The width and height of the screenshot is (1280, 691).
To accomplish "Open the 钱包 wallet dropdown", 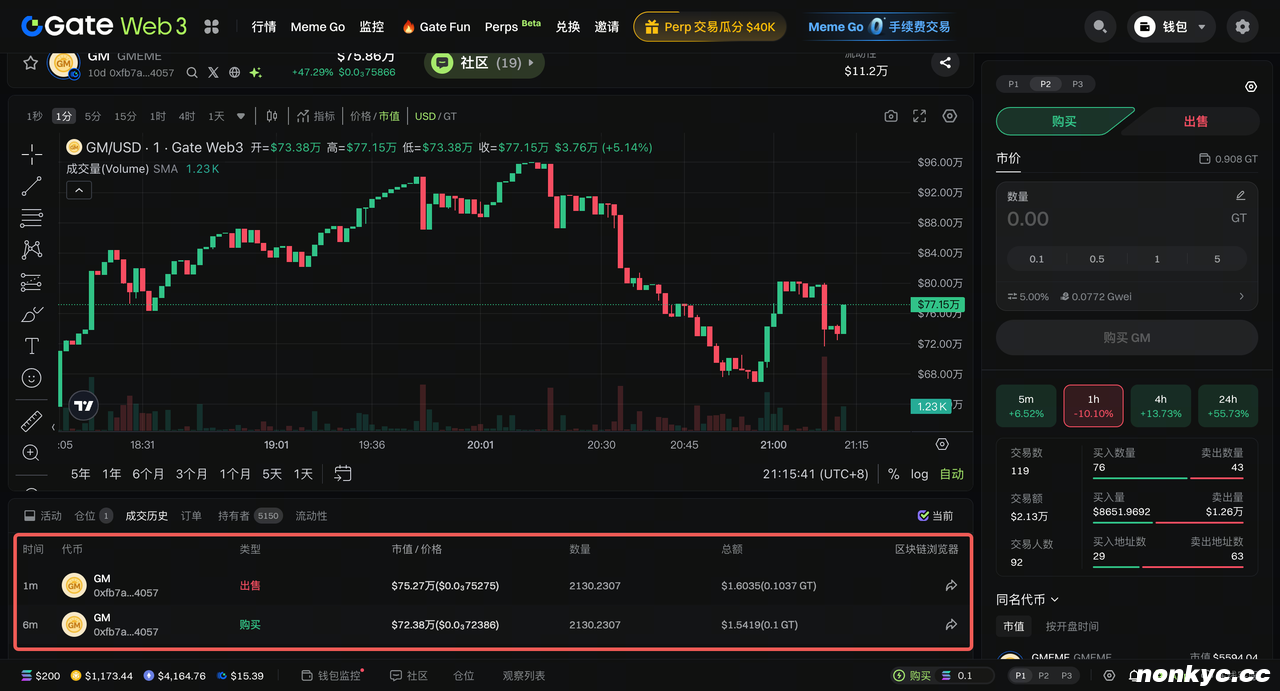I will [1172, 27].
